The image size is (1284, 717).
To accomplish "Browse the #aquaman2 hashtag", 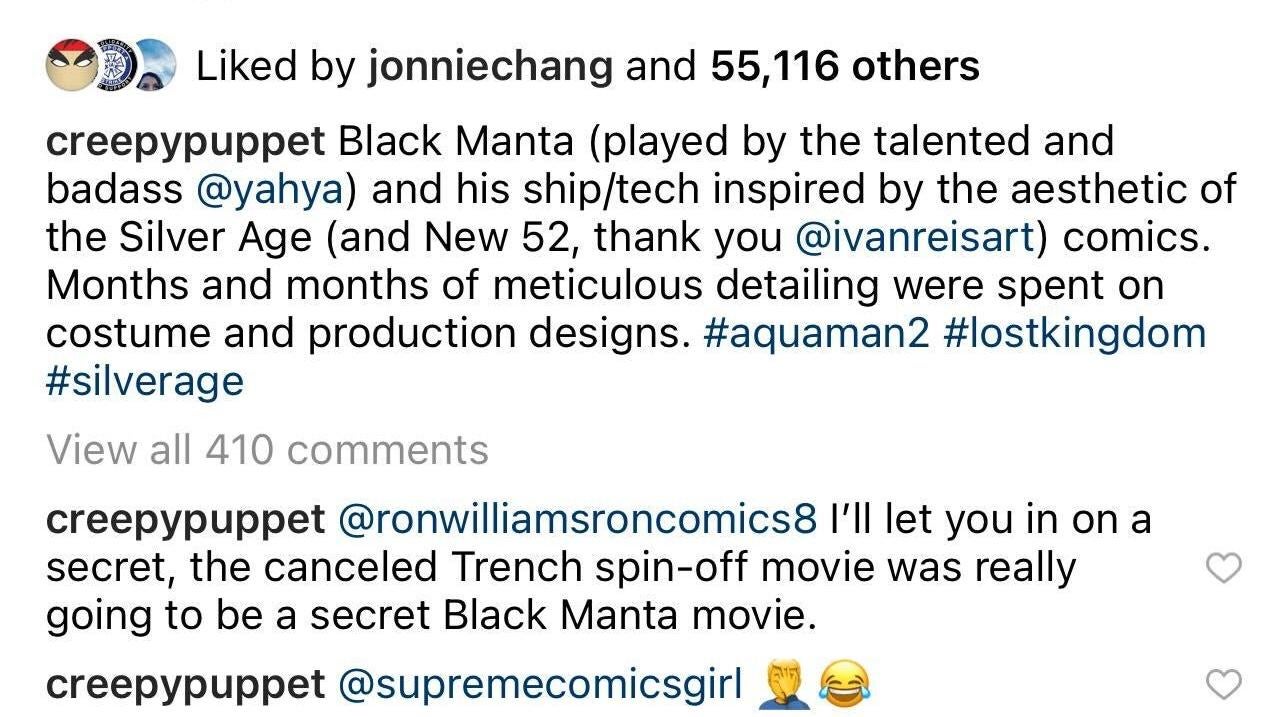I will coord(816,333).
